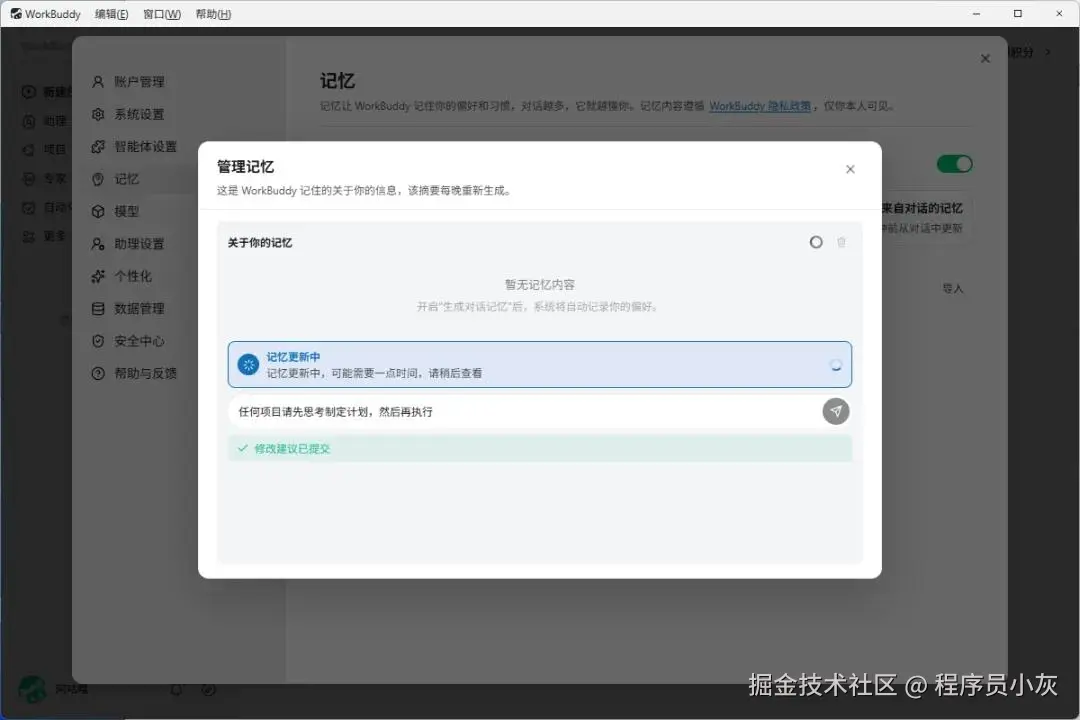Click the refresh circle icon beside 关于你的记忆
This screenshot has width=1080, height=720.
coord(816,243)
